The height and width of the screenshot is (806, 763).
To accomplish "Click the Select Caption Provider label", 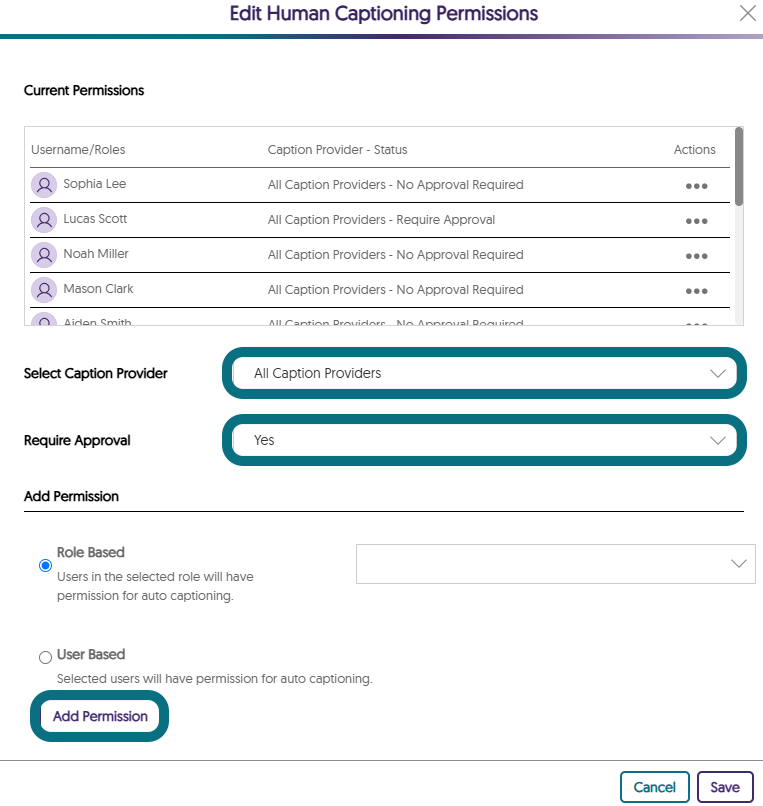I will (96, 373).
